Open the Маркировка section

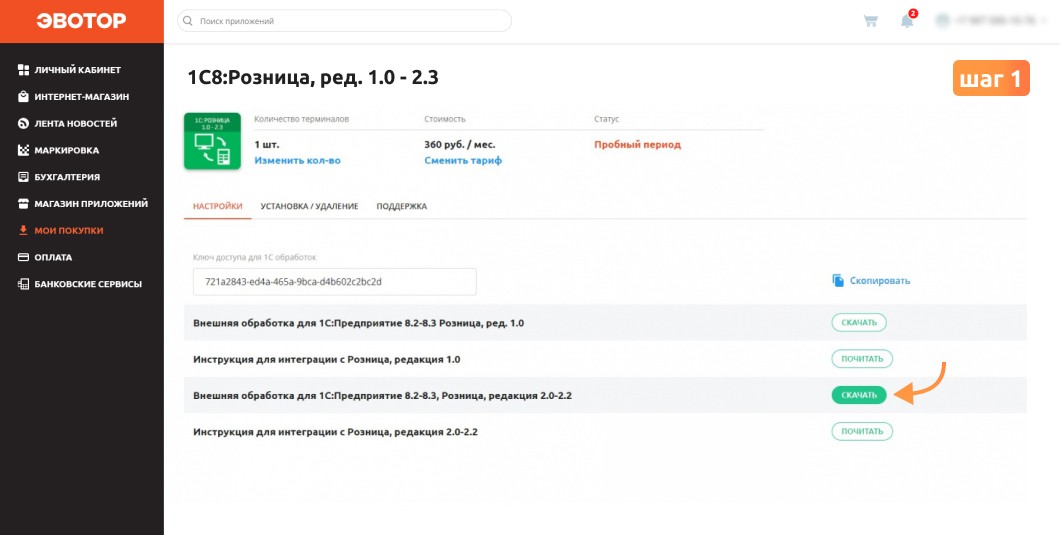pos(67,150)
